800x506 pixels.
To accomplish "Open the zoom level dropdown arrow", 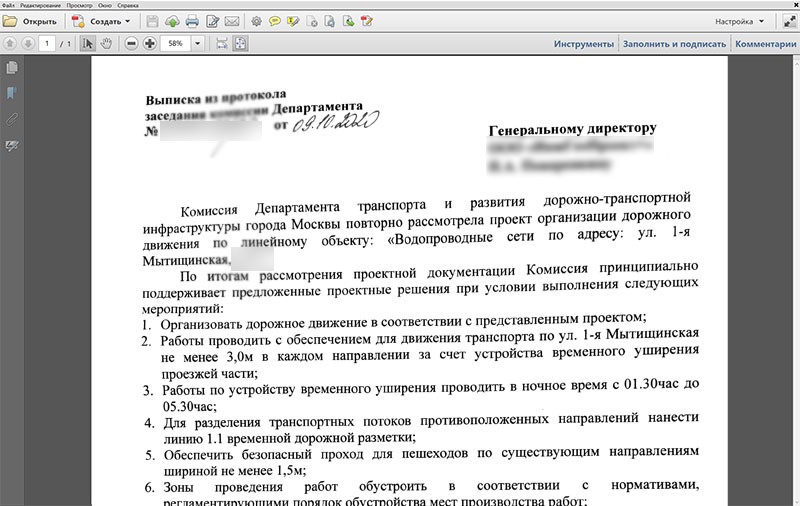I will point(197,43).
